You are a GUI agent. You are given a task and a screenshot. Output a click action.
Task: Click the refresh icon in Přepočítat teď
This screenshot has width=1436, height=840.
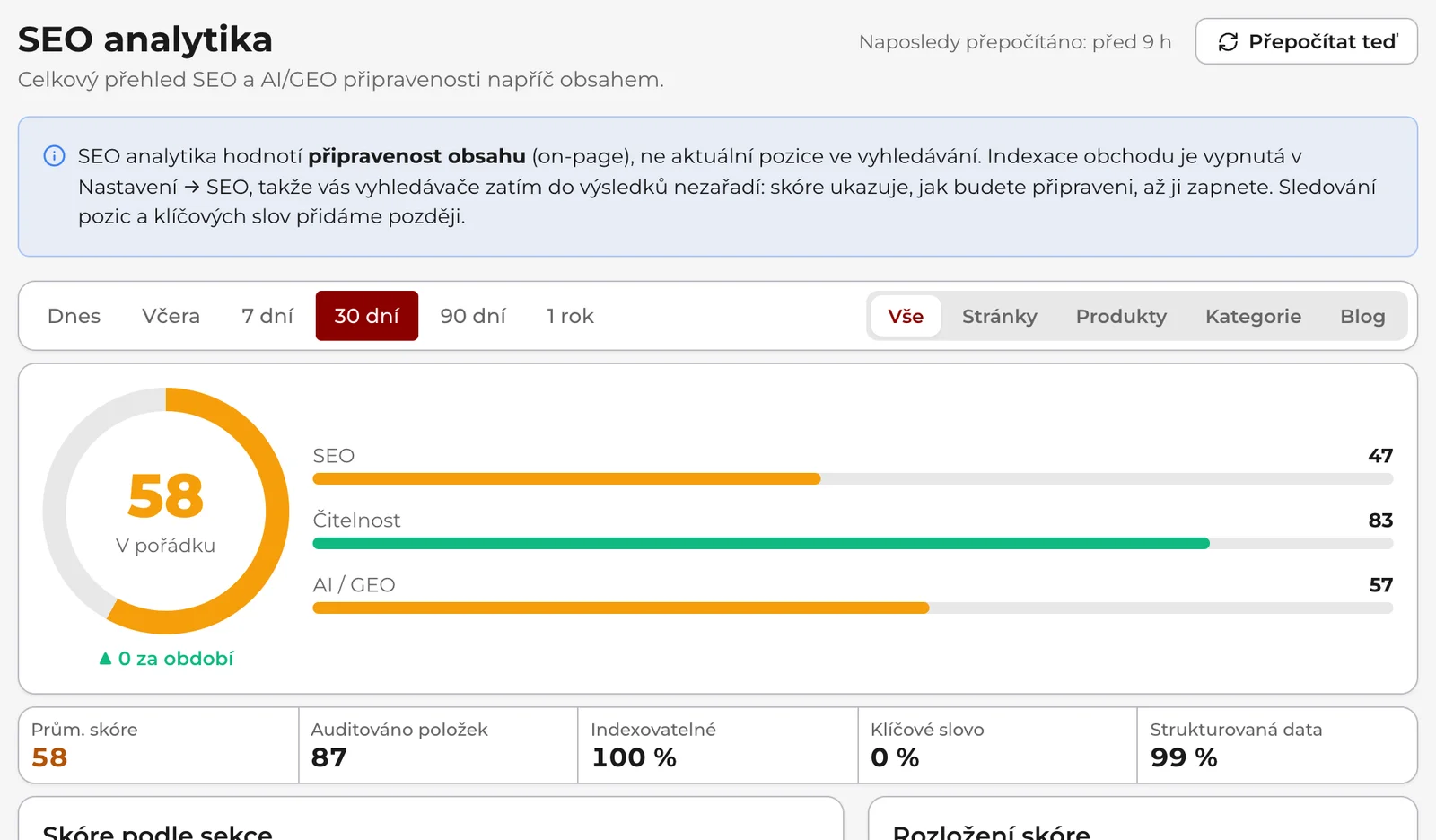1228,42
